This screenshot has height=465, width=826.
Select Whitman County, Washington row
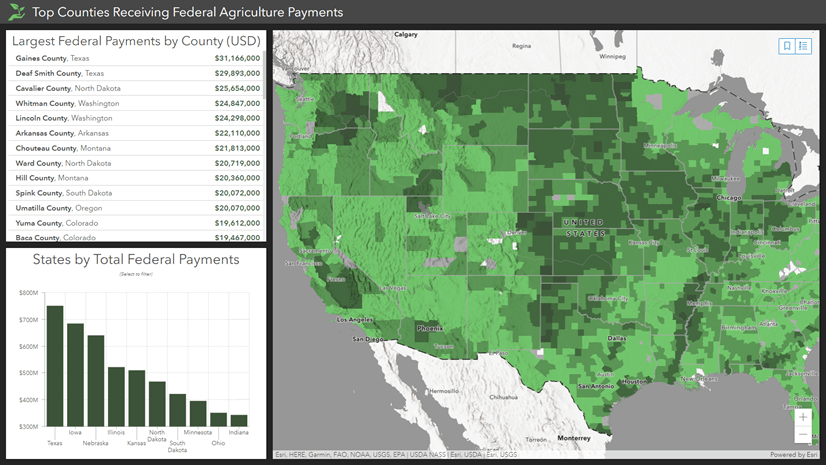[136, 103]
